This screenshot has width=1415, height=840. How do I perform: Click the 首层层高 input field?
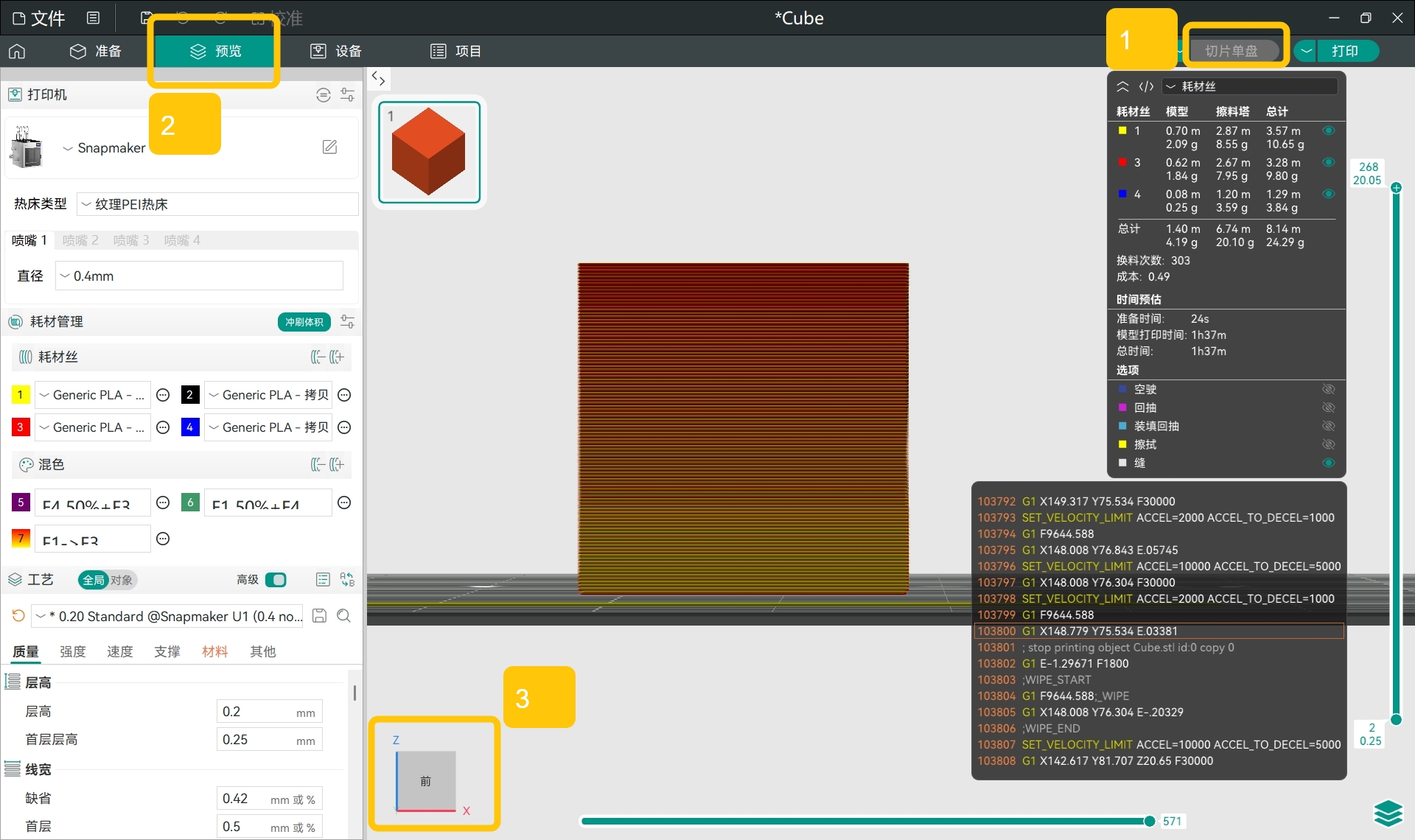(x=270, y=740)
